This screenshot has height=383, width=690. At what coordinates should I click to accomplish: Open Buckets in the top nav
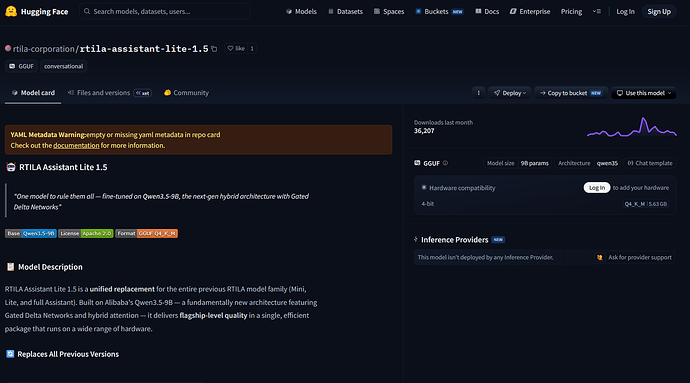(x=439, y=11)
